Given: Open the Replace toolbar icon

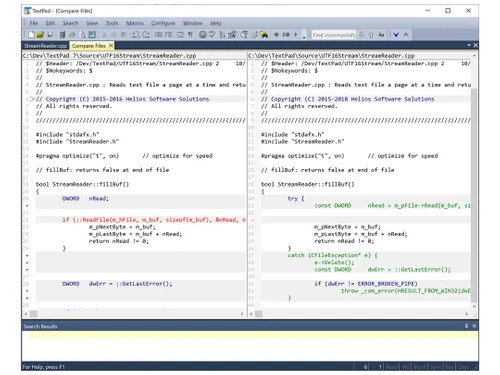Looking at the screenshot, I should click(x=254, y=35).
